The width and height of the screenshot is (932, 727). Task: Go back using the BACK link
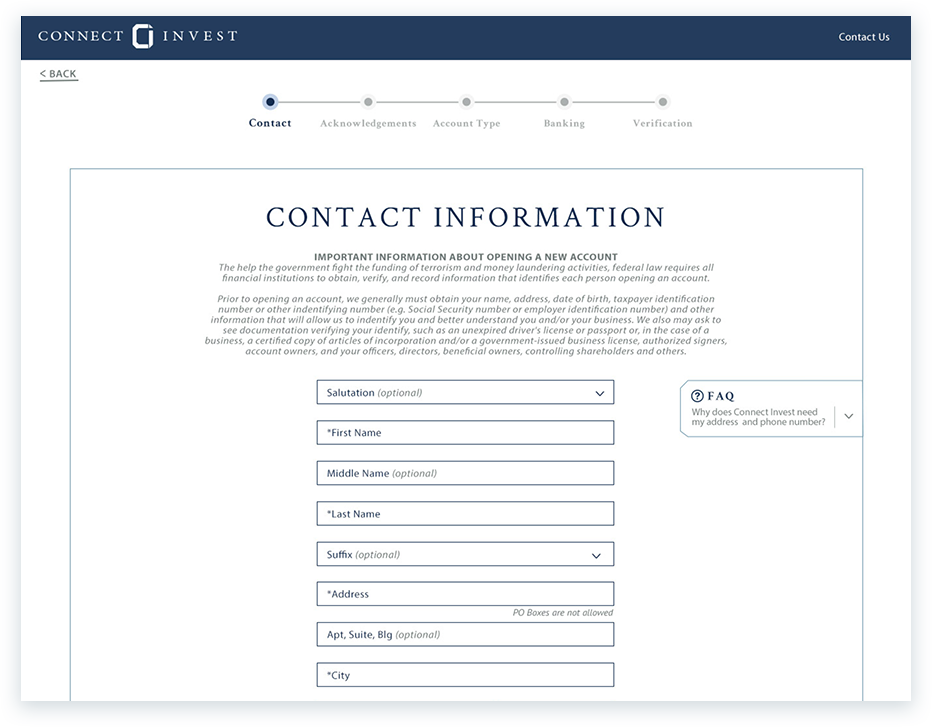(x=57, y=73)
